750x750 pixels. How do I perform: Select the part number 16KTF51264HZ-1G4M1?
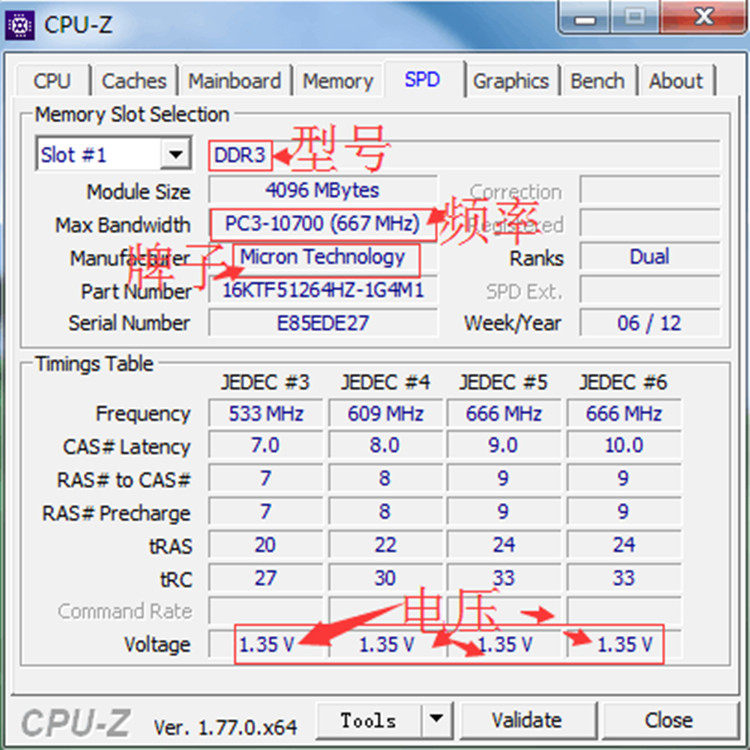tap(322, 290)
